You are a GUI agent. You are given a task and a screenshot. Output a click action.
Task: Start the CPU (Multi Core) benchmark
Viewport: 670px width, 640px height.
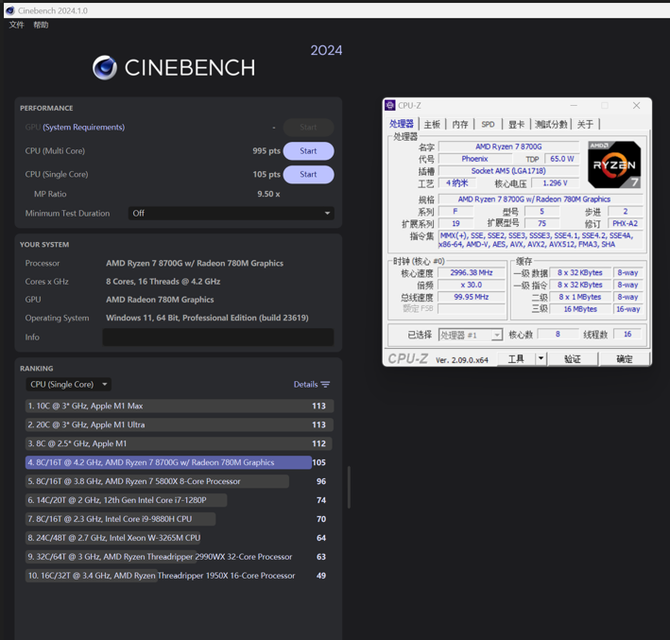[x=308, y=151]
